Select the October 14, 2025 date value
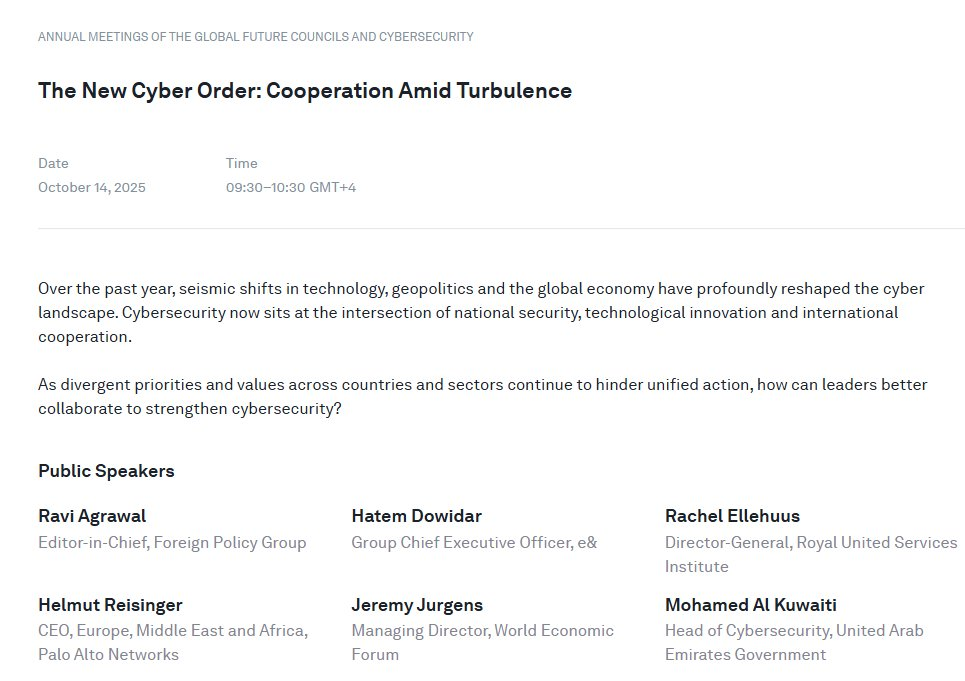The image size is (965, 681). pos(92,187)
